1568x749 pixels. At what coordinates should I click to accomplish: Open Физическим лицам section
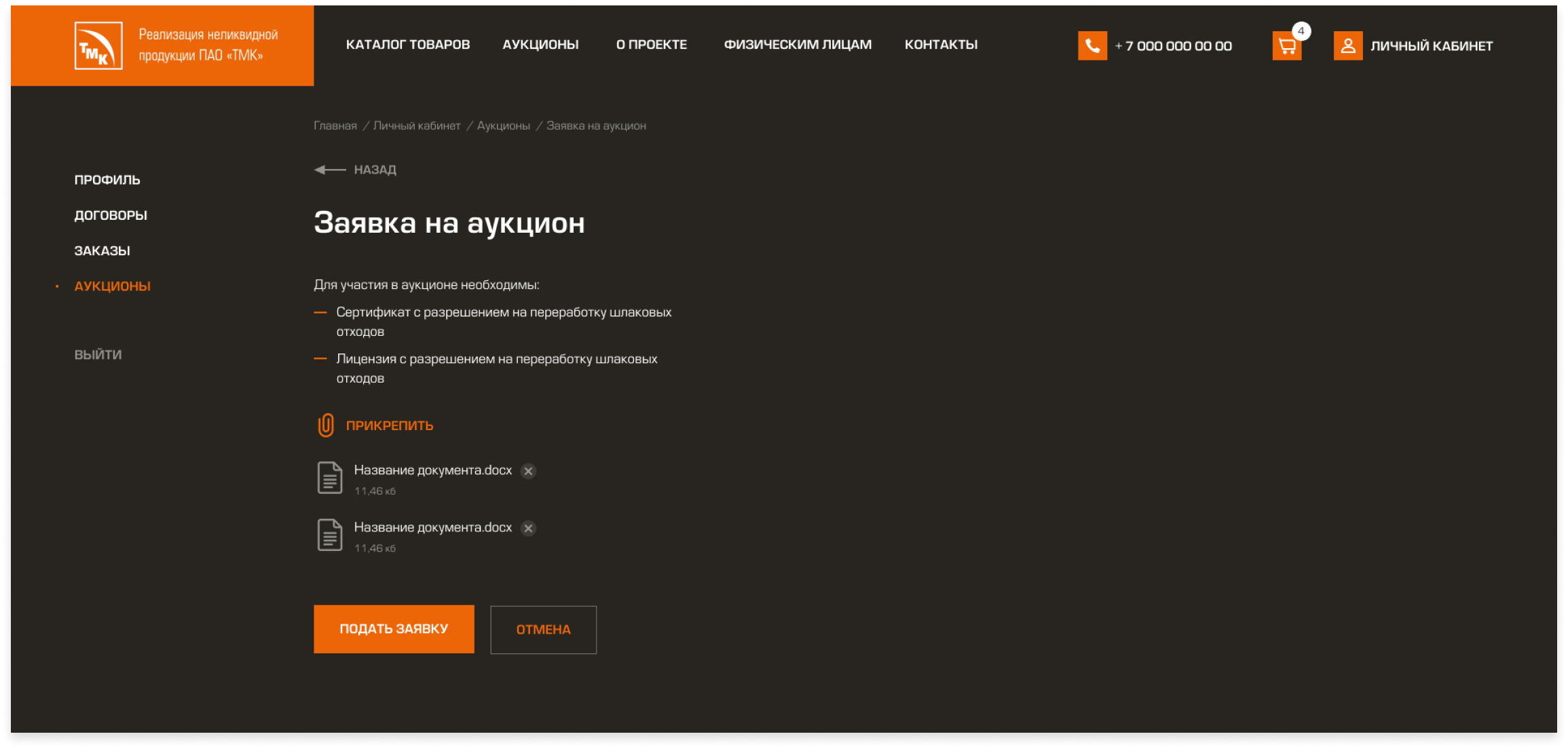tap(798, 45)
